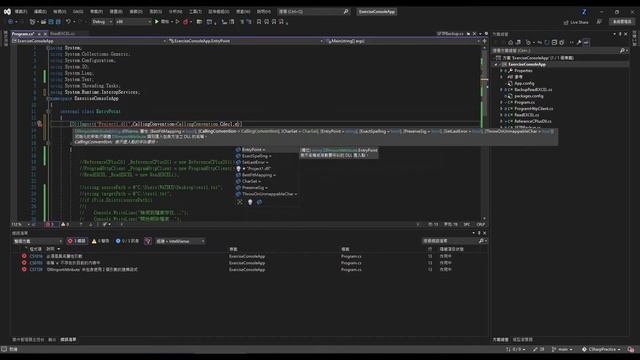
Task: Toggle the Warnings filter button in Error List
Action: coord(100,241)
